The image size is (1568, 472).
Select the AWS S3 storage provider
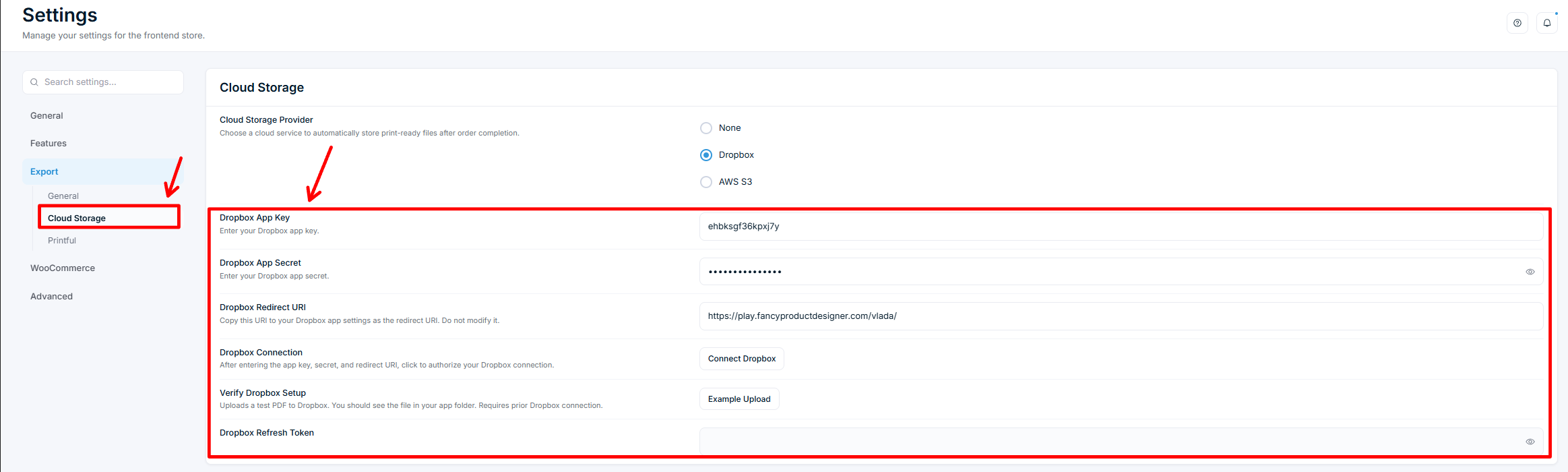click(706, 182)
